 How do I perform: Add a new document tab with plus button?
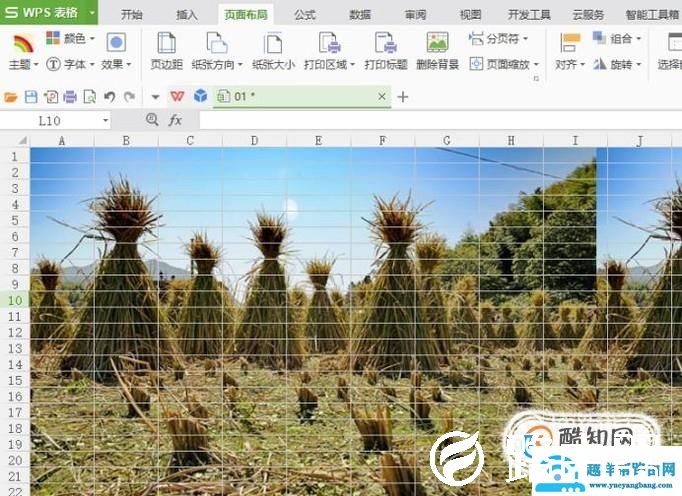403,97
